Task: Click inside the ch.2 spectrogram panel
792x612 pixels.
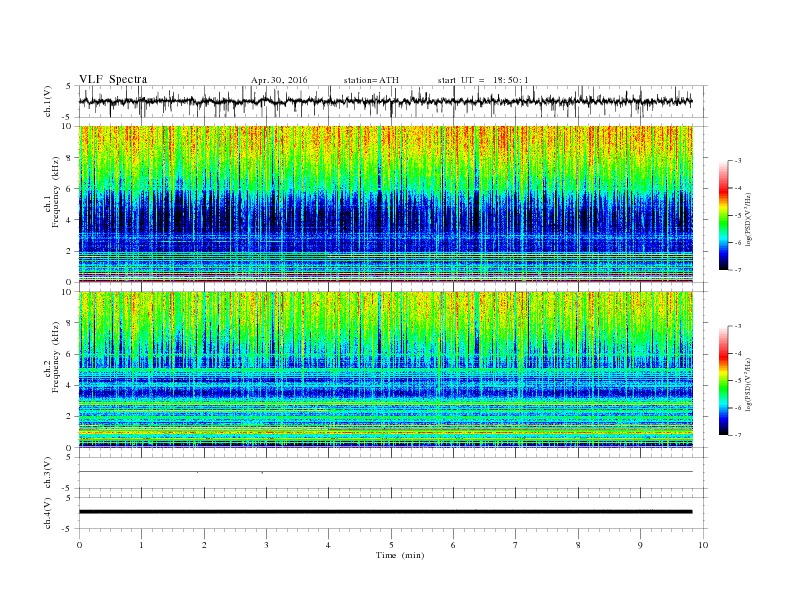Action: (385, 370)
